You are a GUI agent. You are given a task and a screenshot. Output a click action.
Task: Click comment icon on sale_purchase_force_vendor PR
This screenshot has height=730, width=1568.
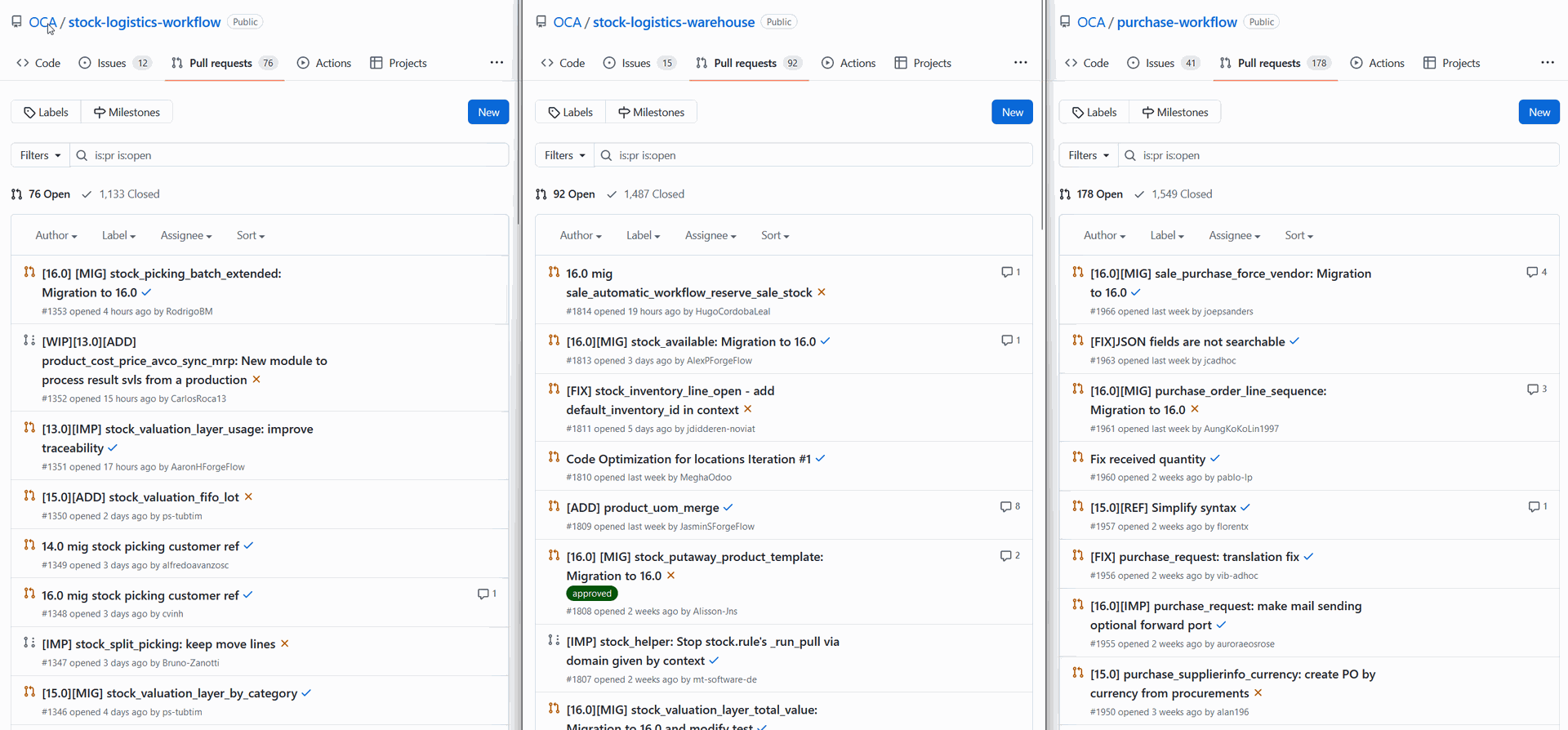[x=1531, y=273]
